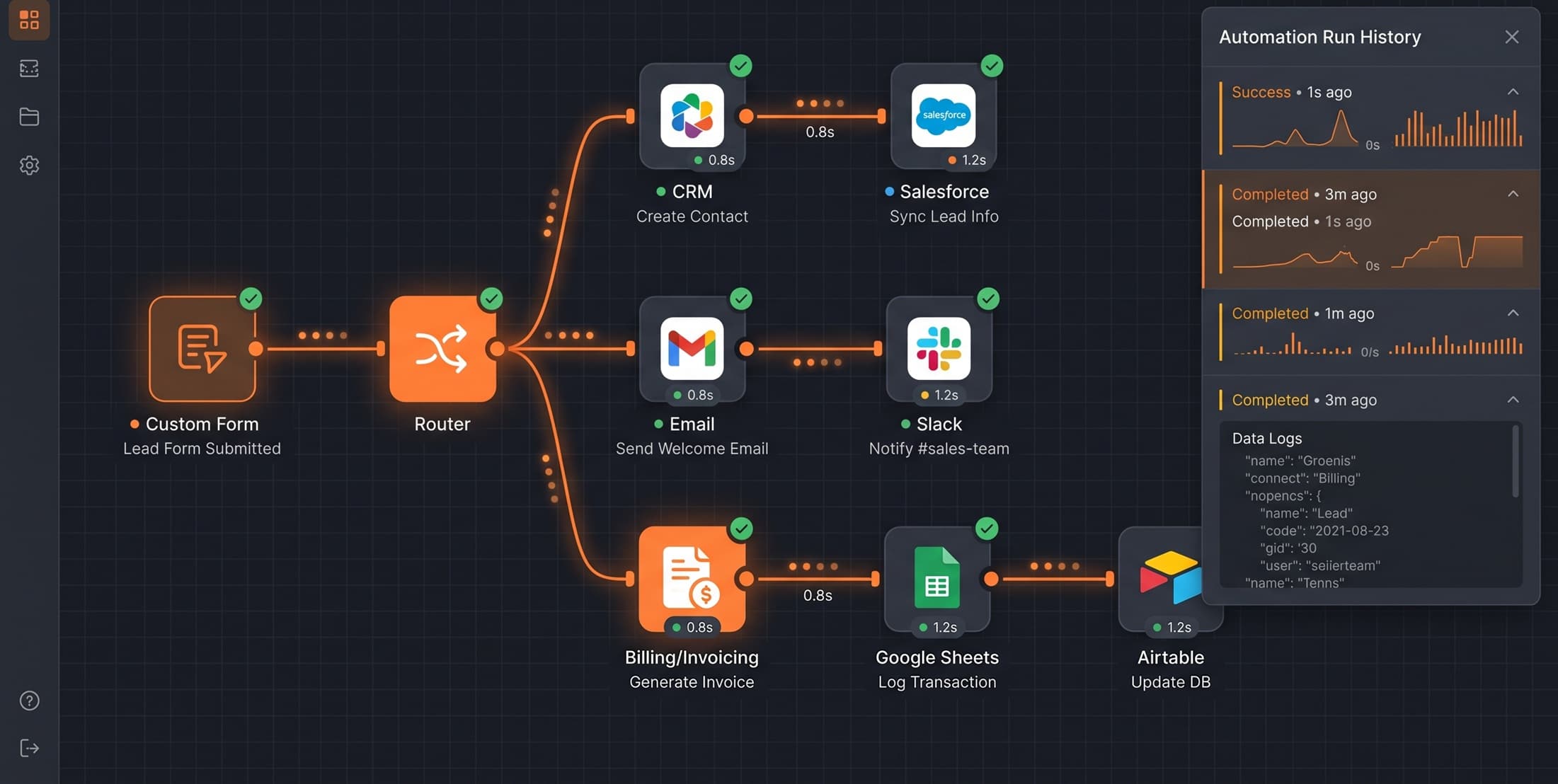The image size is (1558, 784).
Task: Collapse the Completed 1m ago run entry
Action: pyautogui.click(x=1513, y=313)
